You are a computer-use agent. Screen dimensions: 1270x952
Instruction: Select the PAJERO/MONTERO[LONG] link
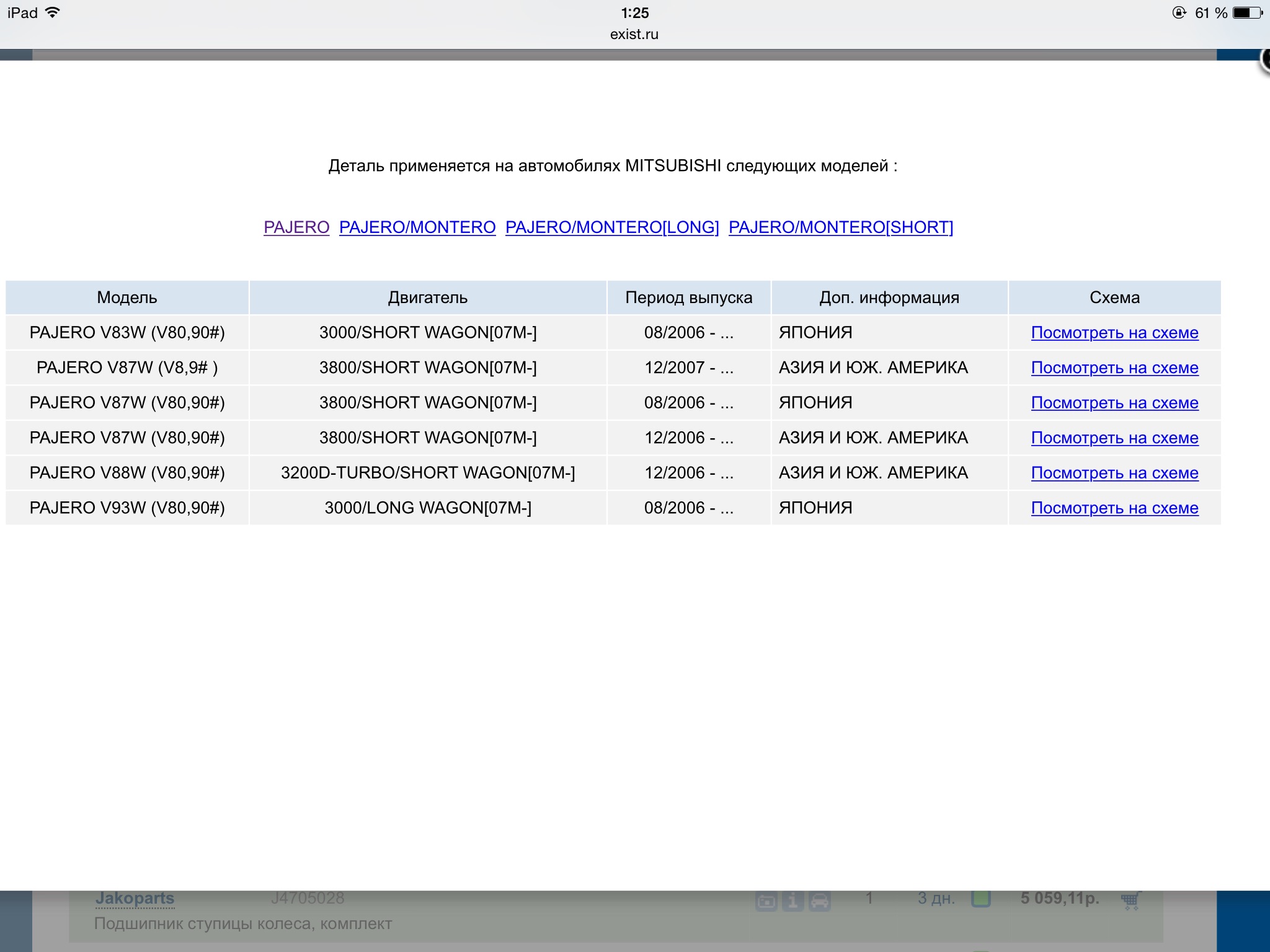[x=612, y=227]
